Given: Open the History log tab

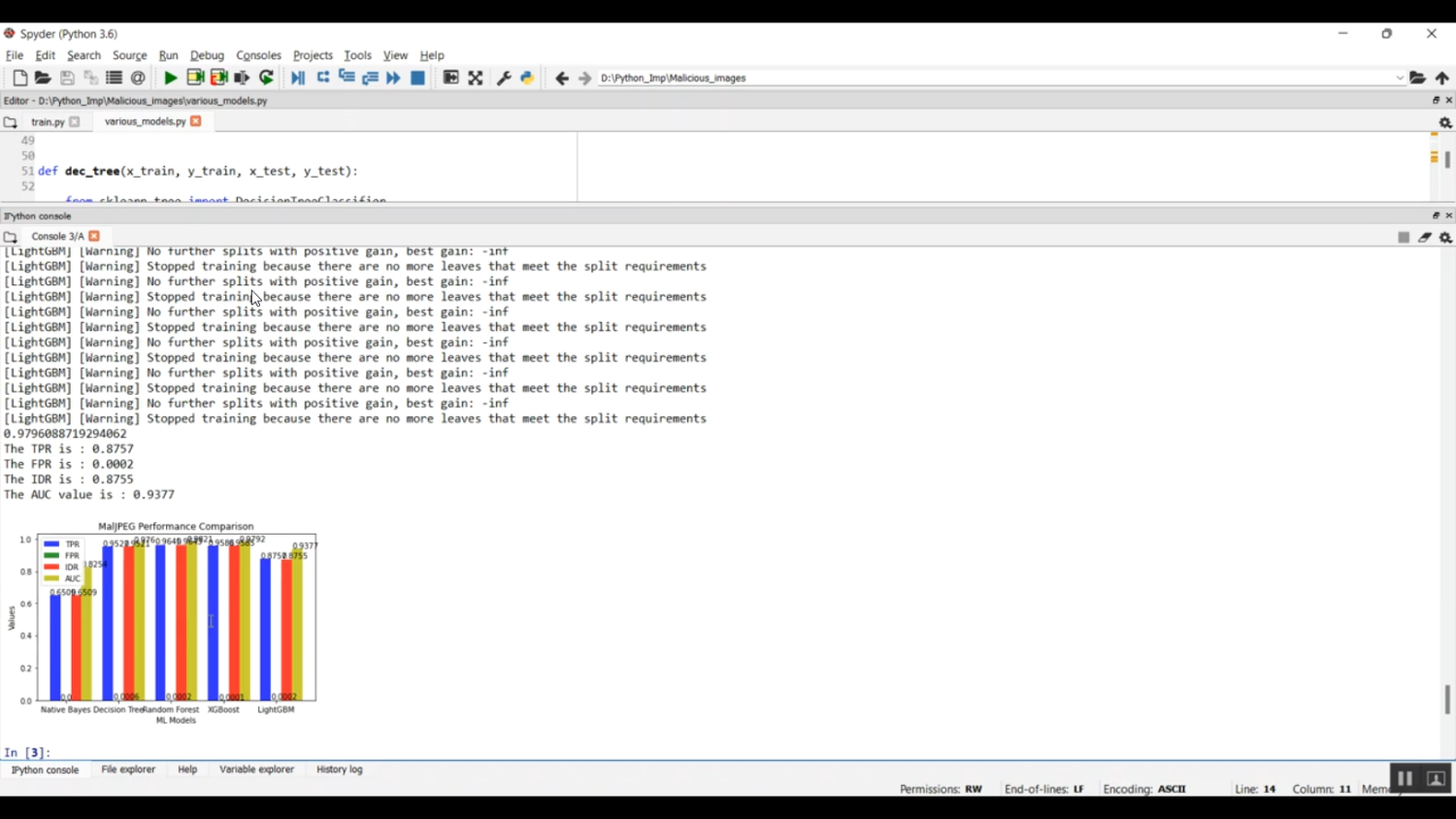Looking at the screenshot, I should pyautogui.click(x=339, y=770).
